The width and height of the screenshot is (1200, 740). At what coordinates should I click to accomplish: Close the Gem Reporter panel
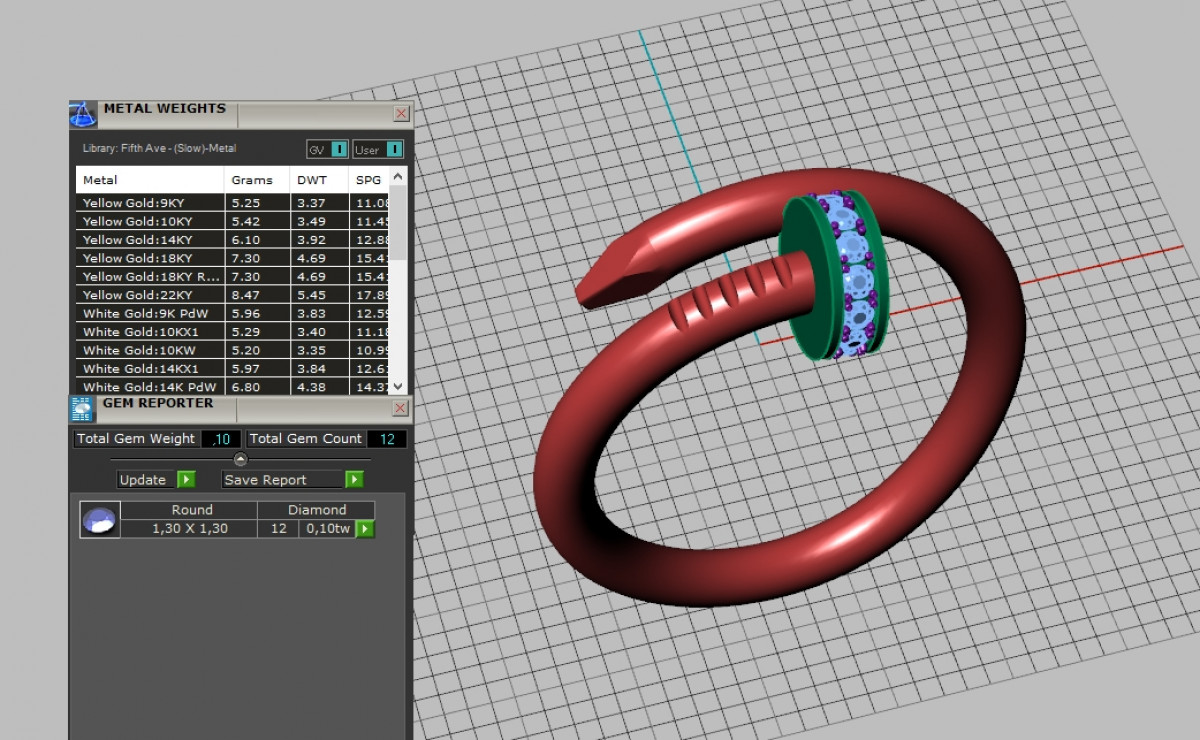(x=400, y=408)
